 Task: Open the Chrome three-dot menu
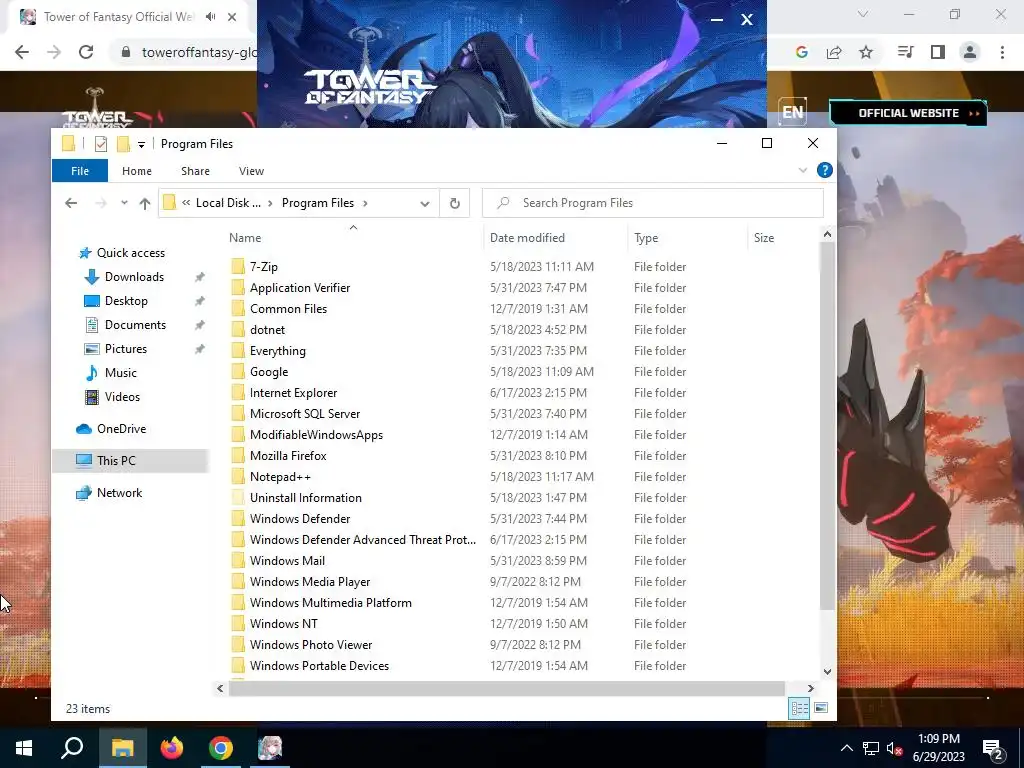pos(1002,52)
